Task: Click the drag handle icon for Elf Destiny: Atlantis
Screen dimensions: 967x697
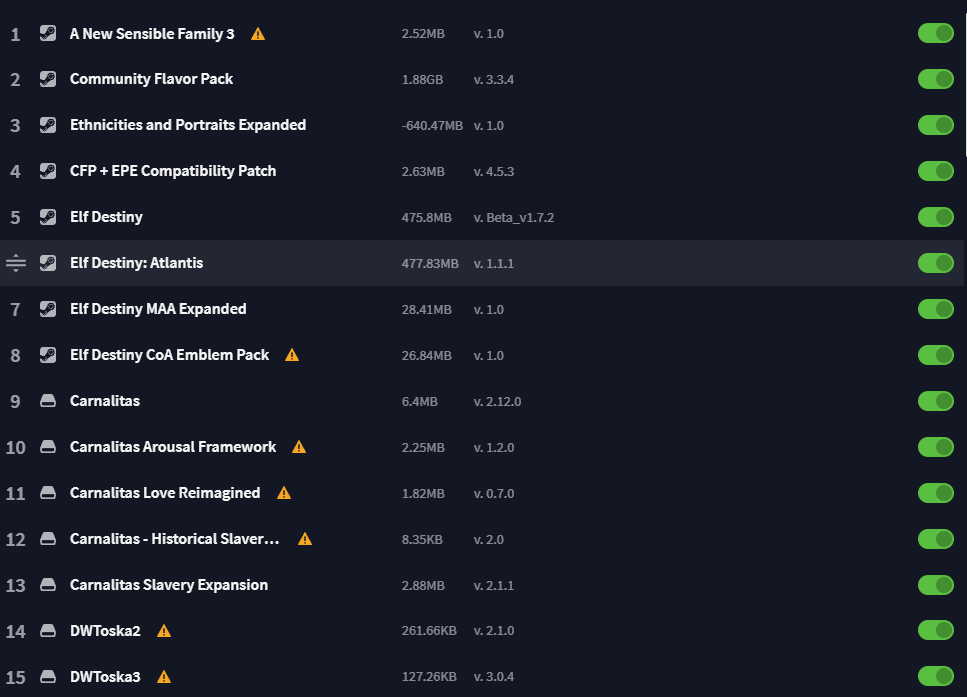Action: coord(15,263)
